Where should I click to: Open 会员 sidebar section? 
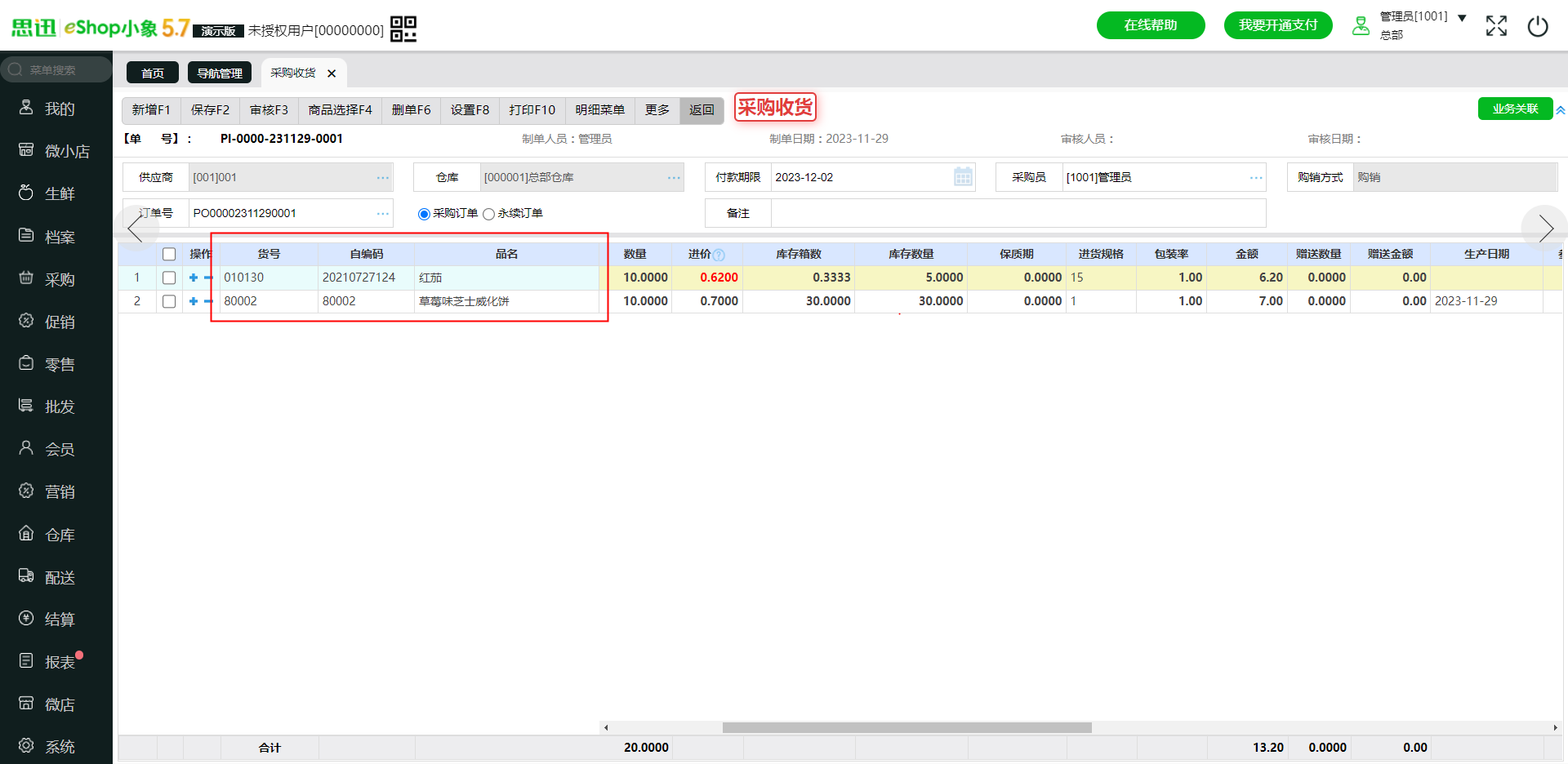click(56, 449)
